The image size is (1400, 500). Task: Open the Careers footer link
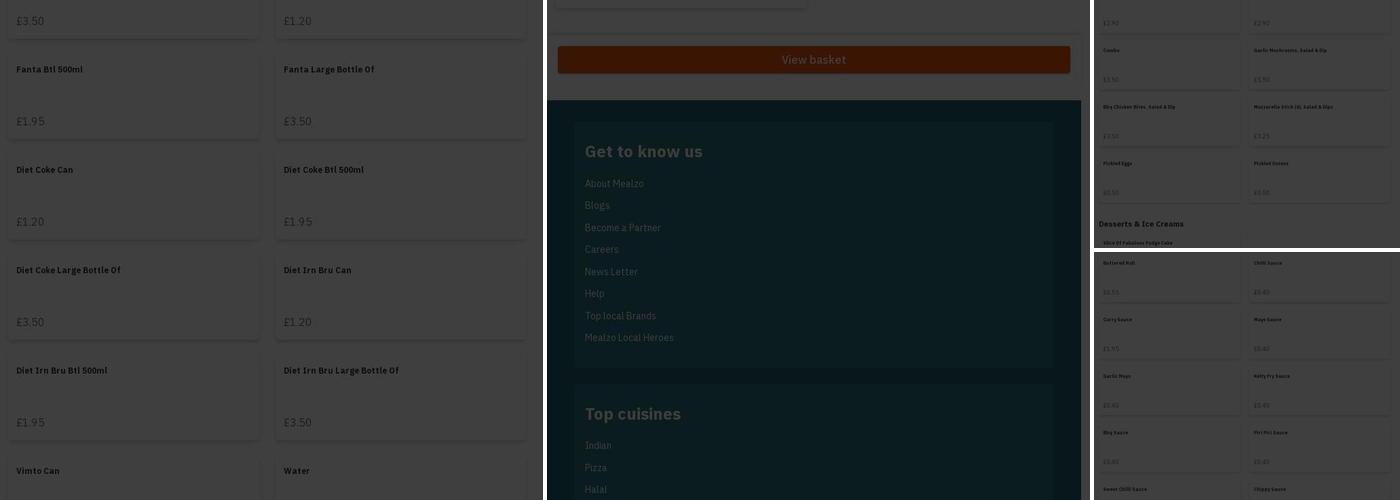[x=601, y=250]
